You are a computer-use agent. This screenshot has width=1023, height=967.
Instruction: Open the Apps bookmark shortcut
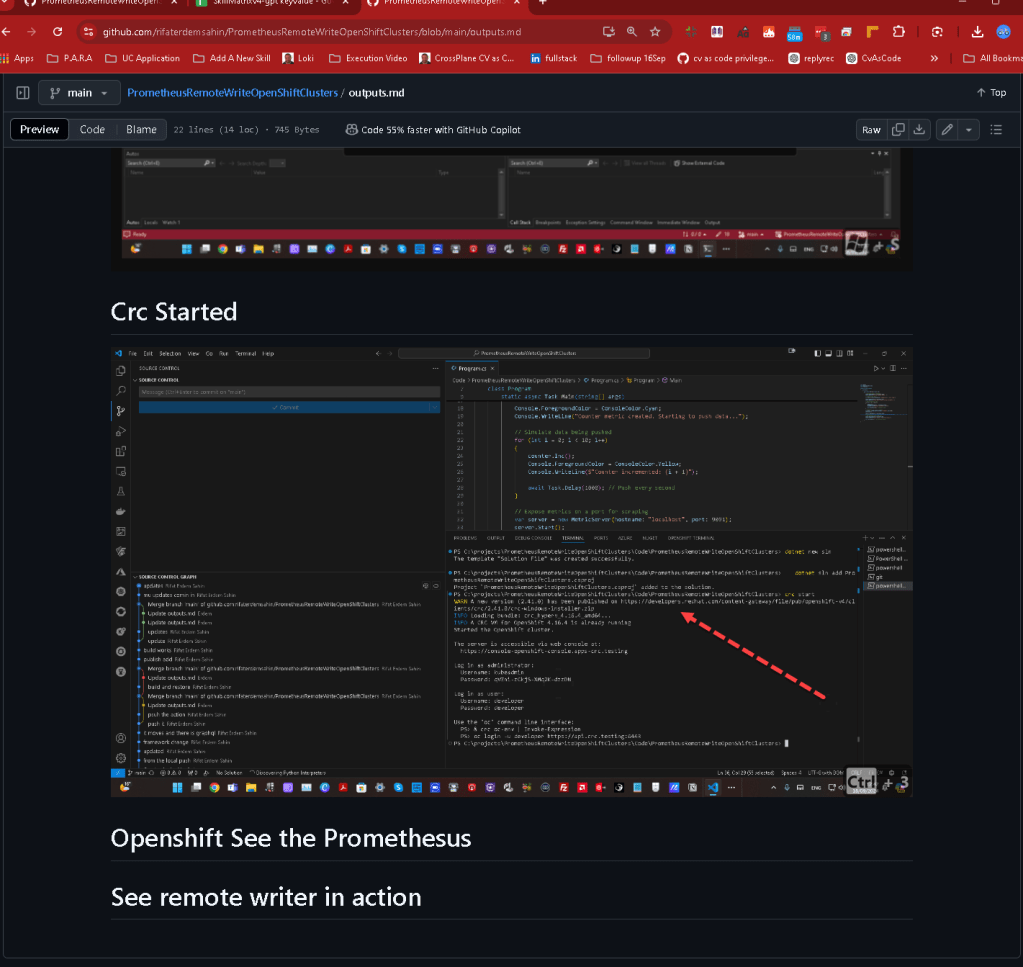pos(18,58)
